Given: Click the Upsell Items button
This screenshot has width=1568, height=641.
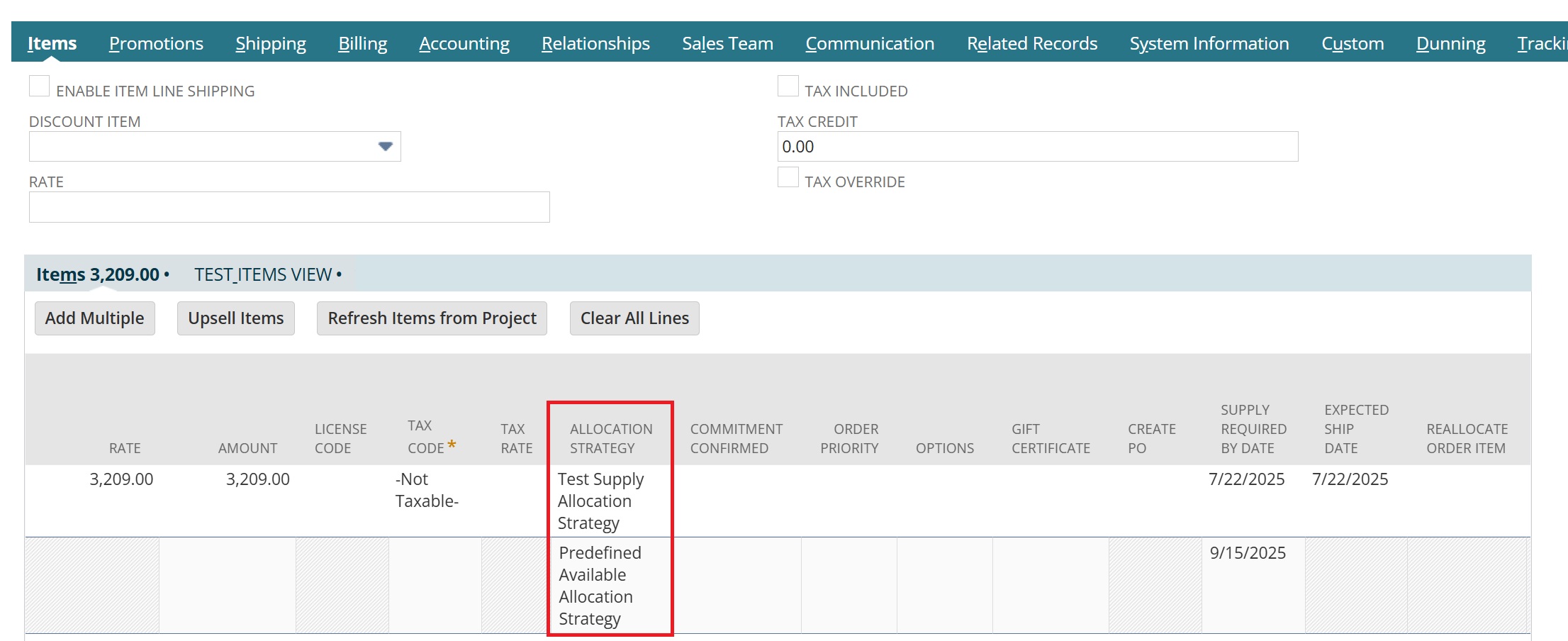Looking at the screenshot, I should tap(235, 318).
